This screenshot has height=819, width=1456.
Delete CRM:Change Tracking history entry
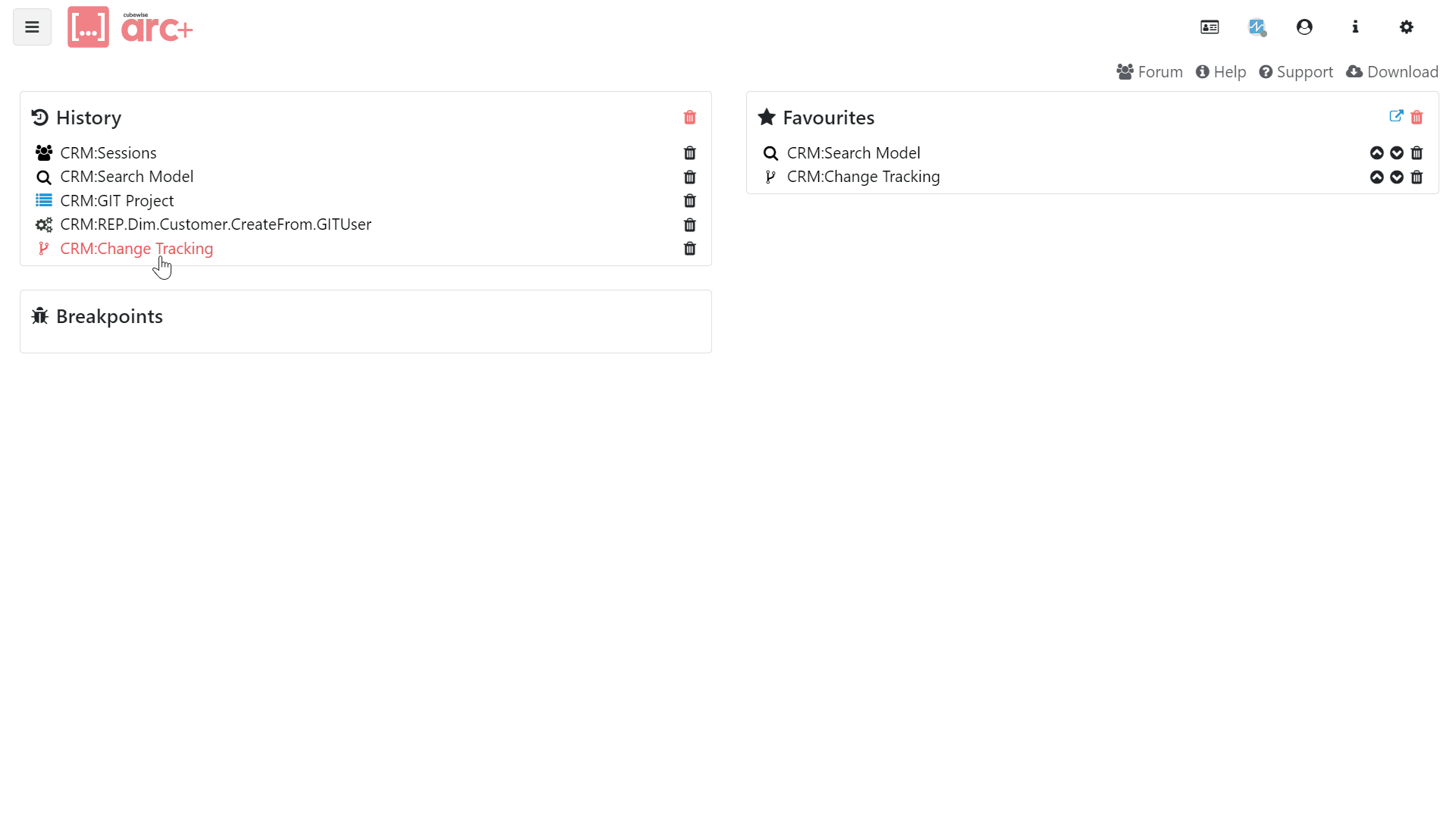click(690, 249)
